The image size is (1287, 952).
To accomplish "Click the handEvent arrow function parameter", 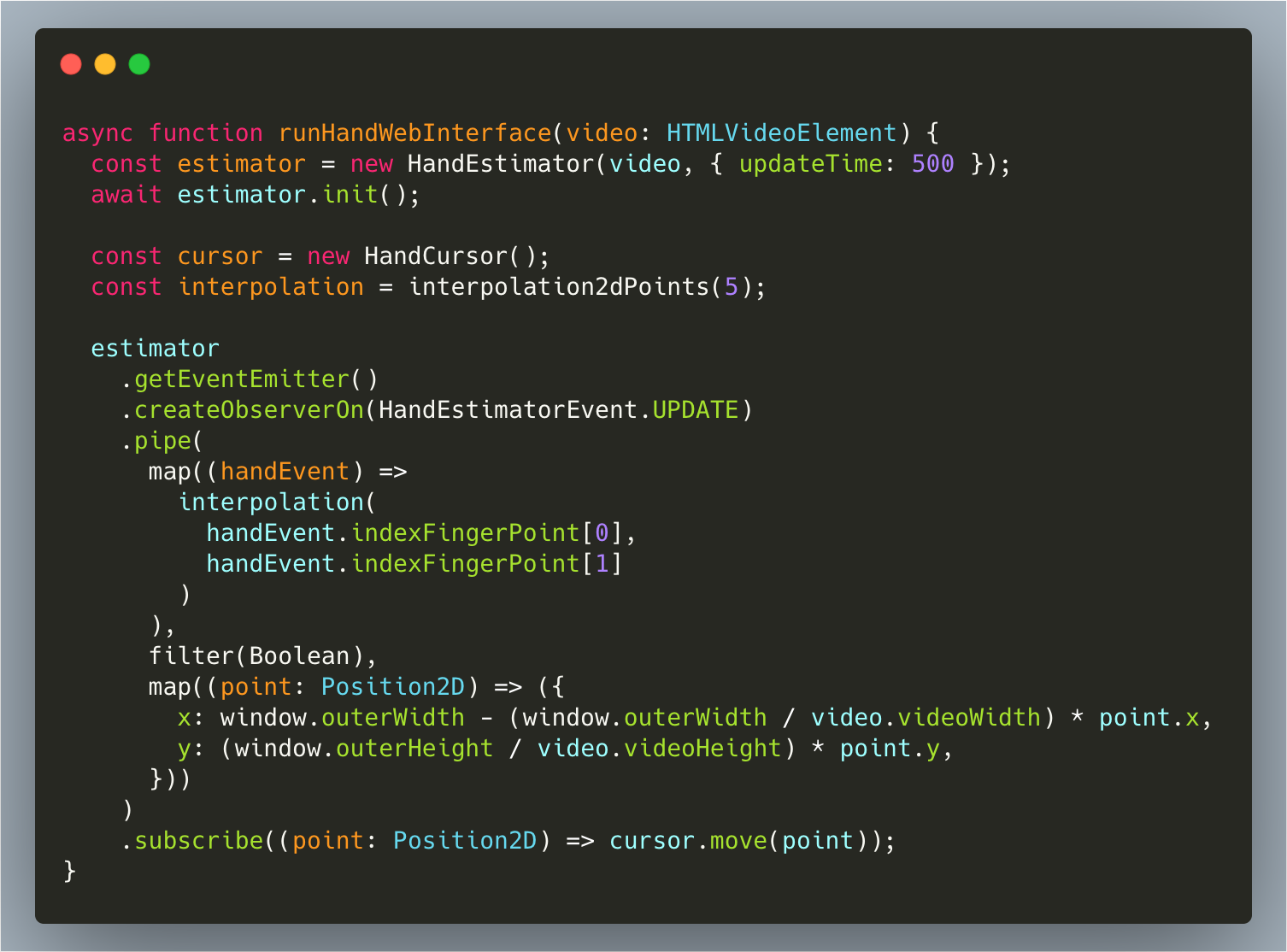I will point(285,472).
